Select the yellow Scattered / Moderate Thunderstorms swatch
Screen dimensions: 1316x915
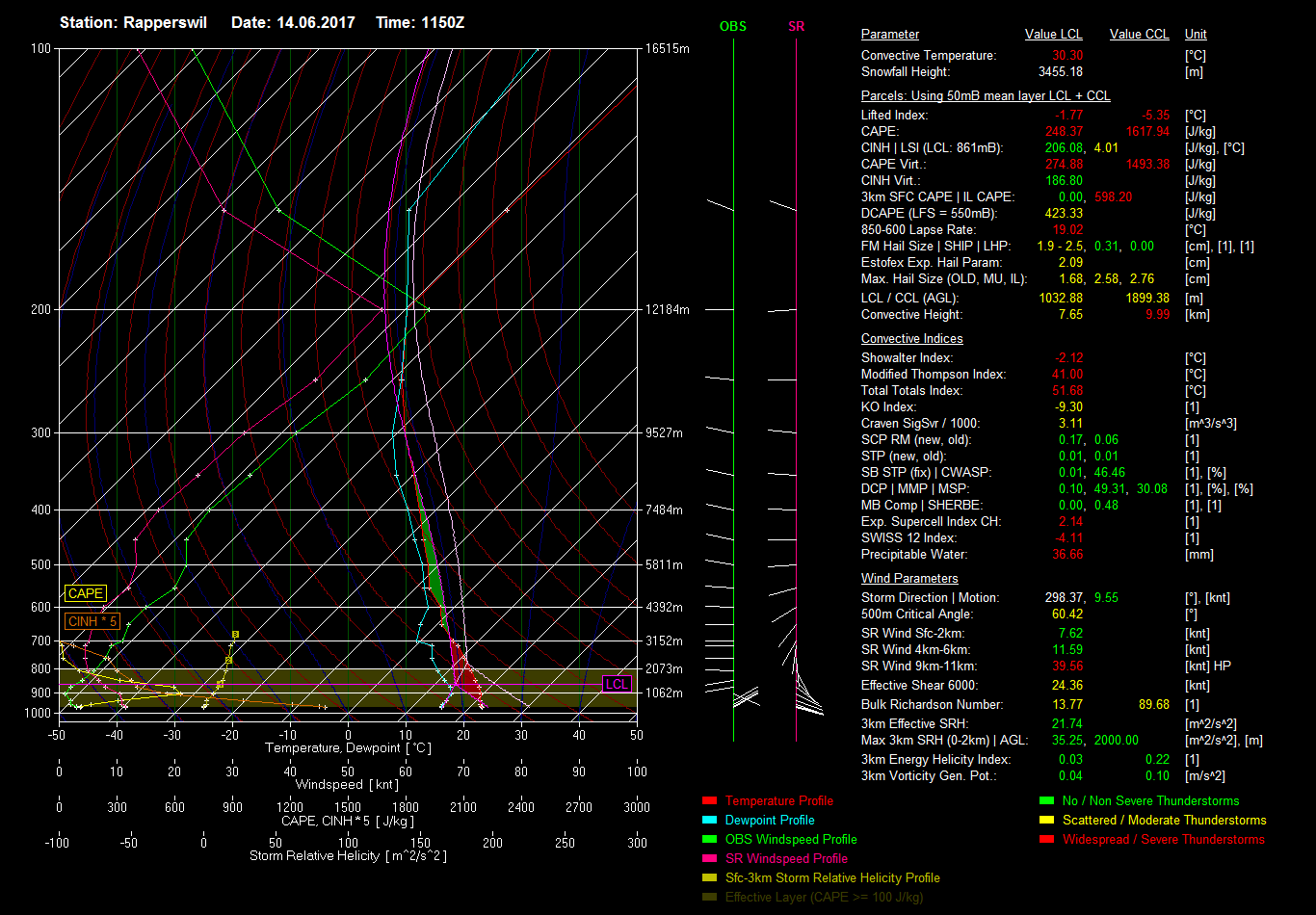(x=1046, y=820)
